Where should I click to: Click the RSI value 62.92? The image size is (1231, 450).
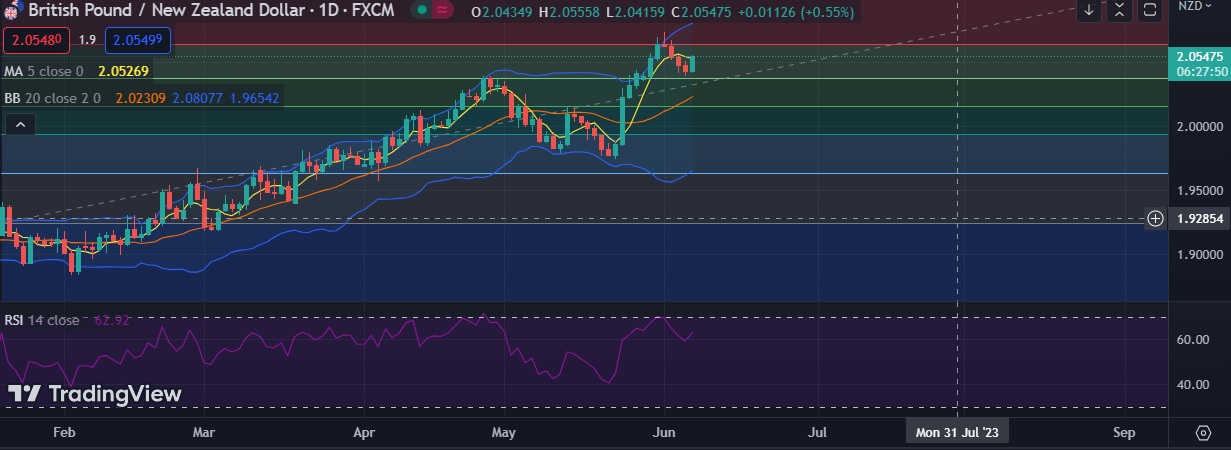[x=112, y=320]
